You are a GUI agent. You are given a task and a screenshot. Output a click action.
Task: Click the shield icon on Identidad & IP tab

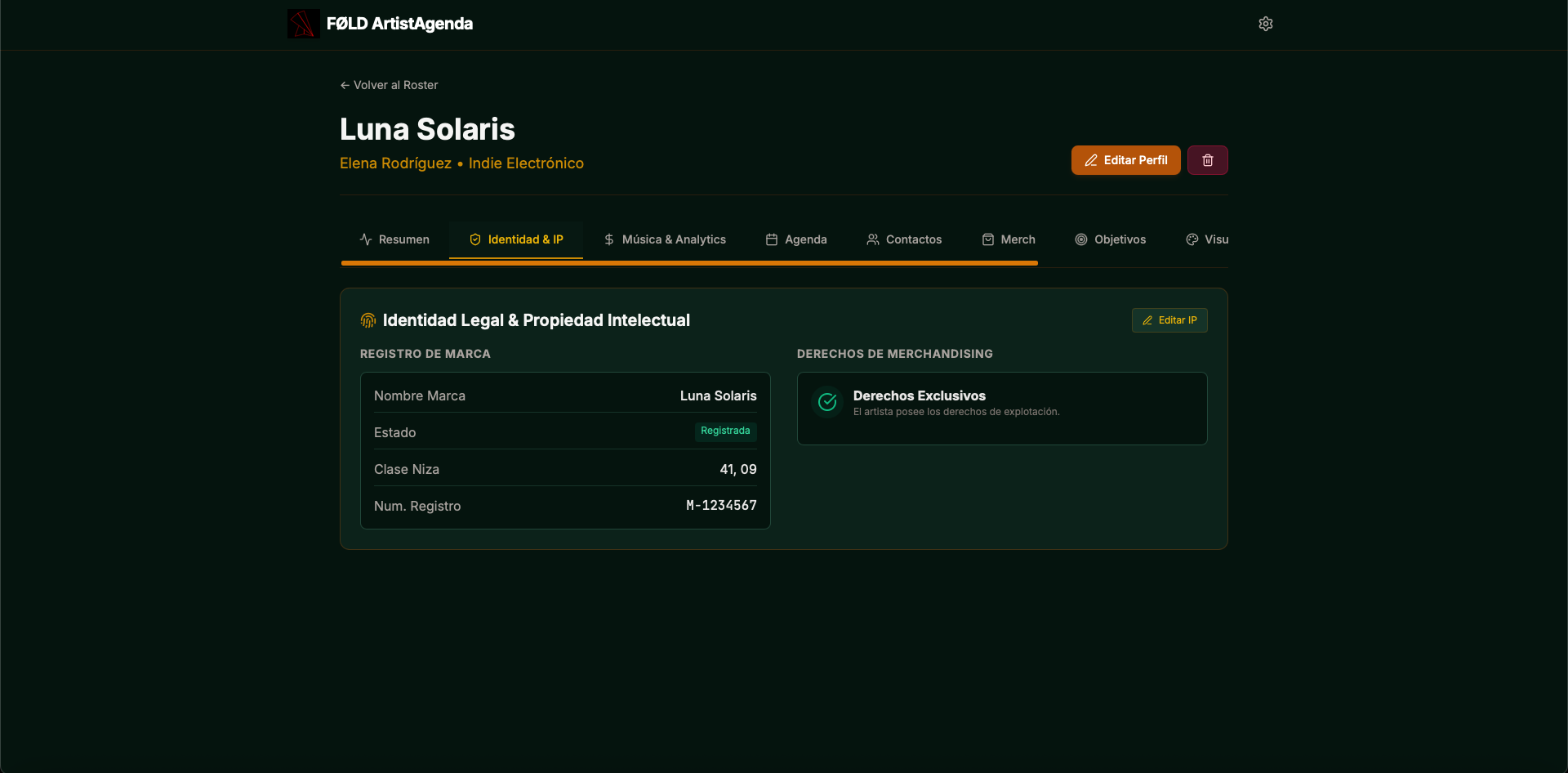(475, 239)
